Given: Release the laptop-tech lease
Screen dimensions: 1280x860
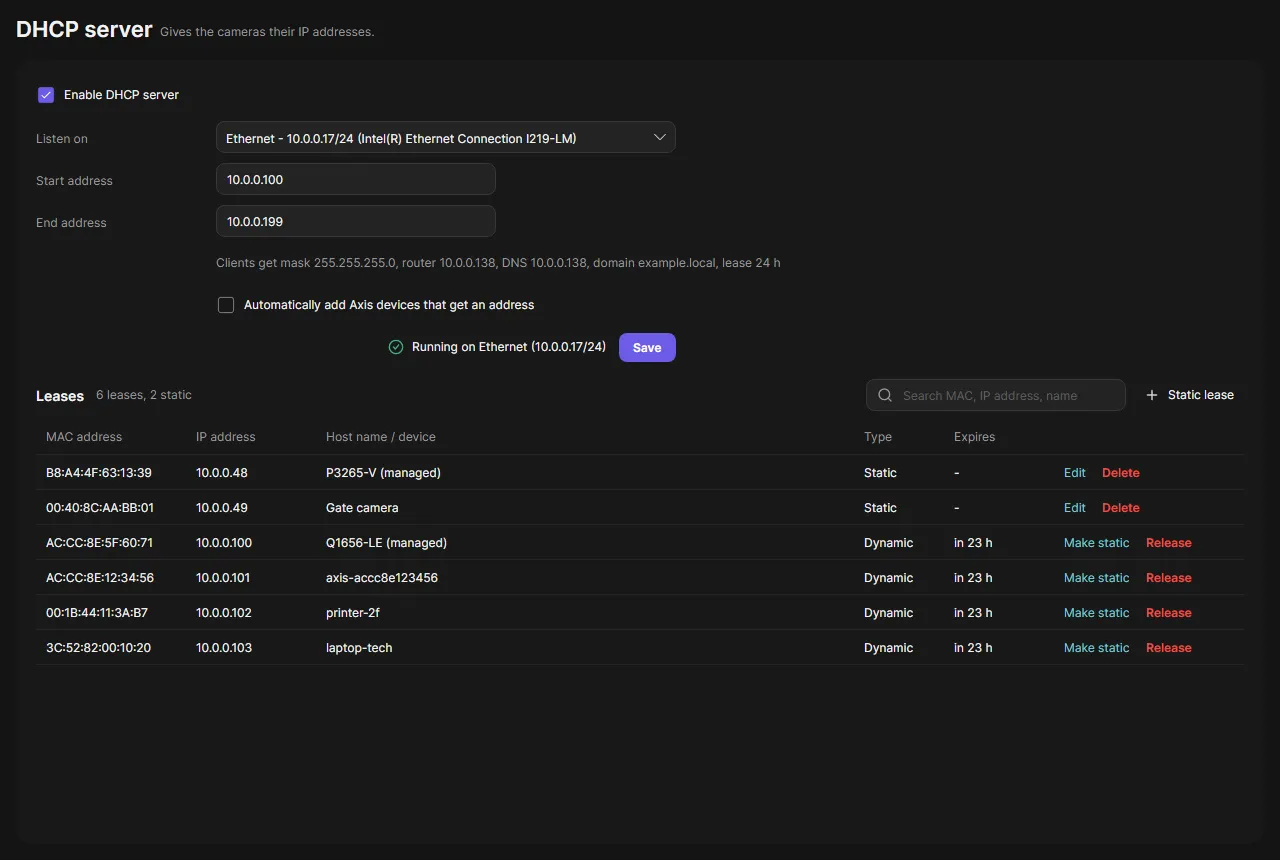Looking at the screenshot, I should coord(1169,648).
